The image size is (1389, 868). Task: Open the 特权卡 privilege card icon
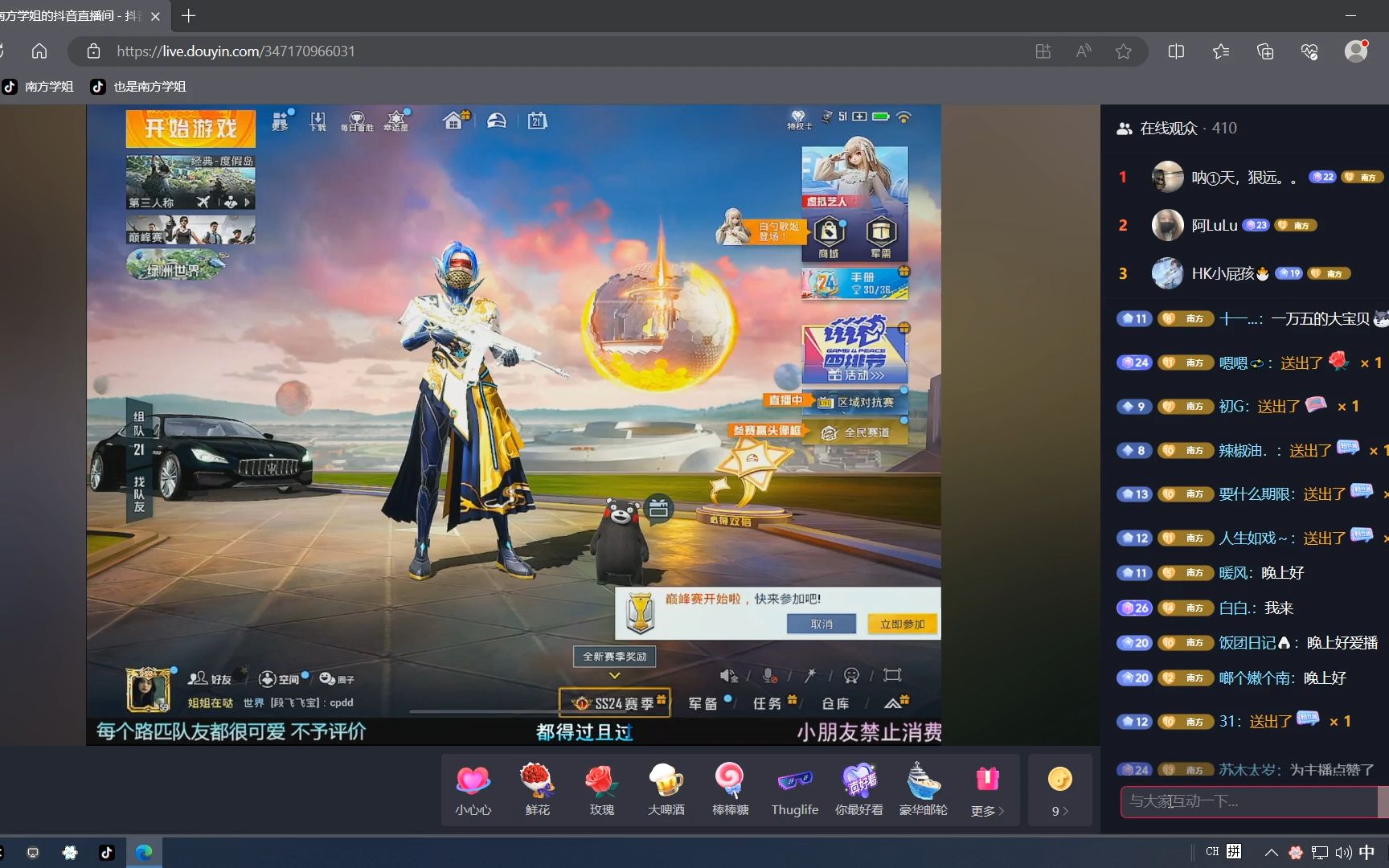(798, 121)
